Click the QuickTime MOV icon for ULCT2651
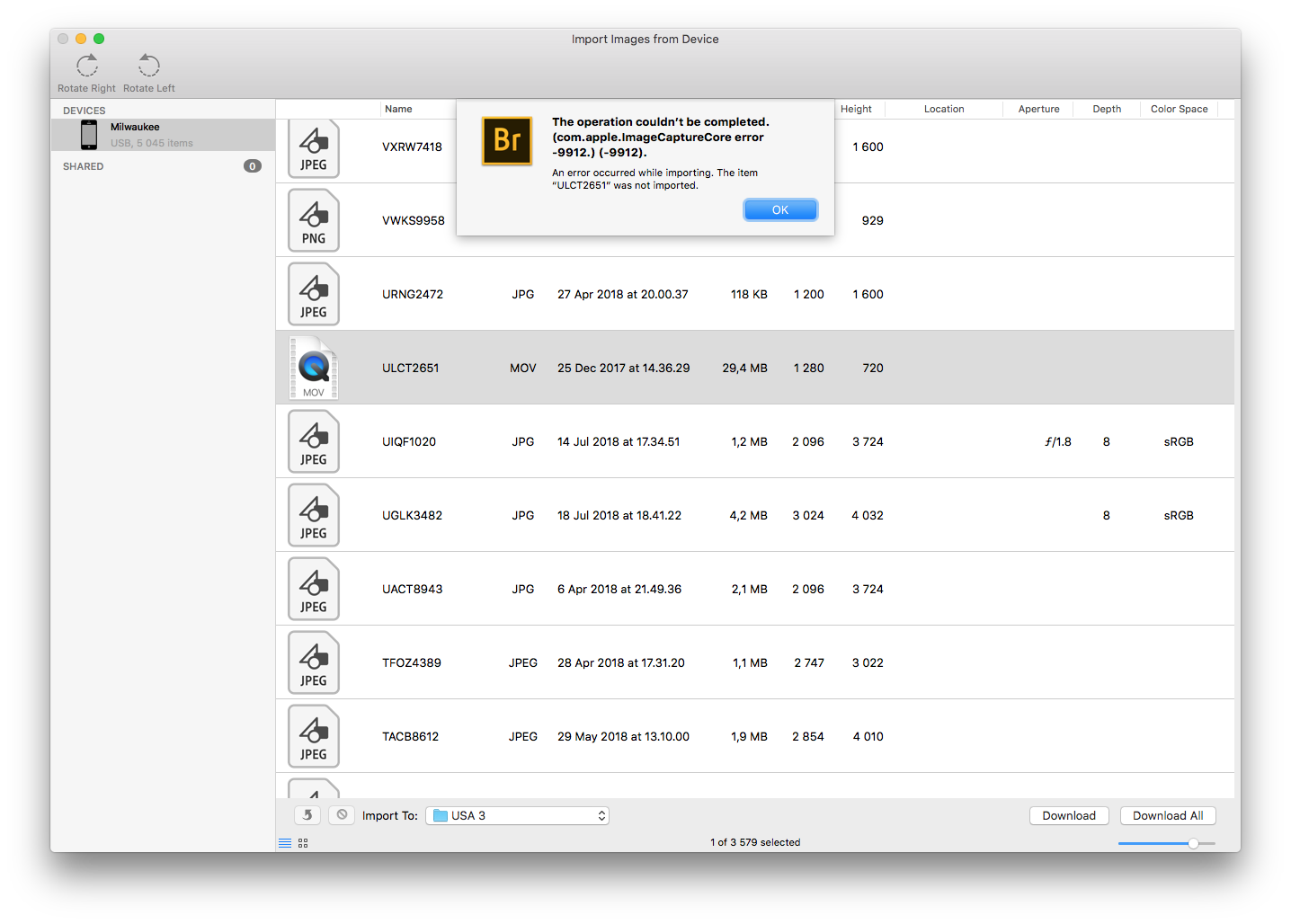This screenshot has width=1291, height=924. [x=314, y=368]
